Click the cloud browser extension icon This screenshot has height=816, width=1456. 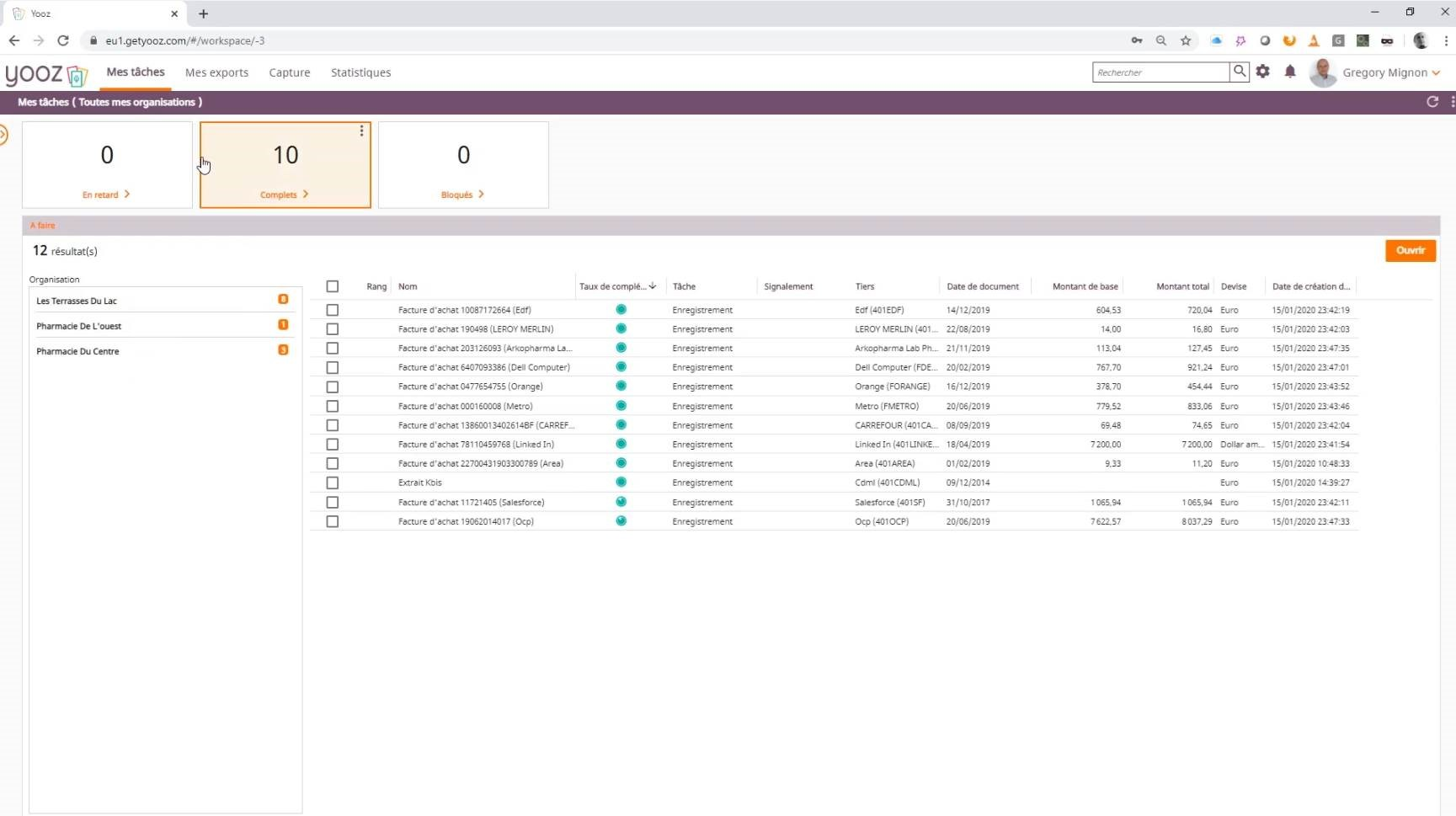(1216, 40)
